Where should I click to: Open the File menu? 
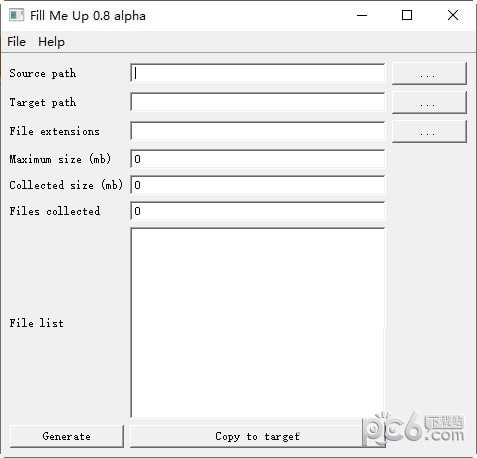(16, 42)
